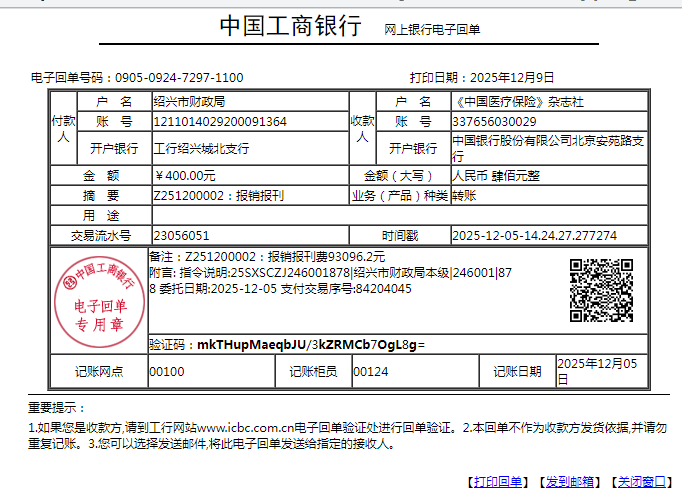682x503 pixels.
Task: Click the 打印回单 link
Action: click(x=499, y=483)
